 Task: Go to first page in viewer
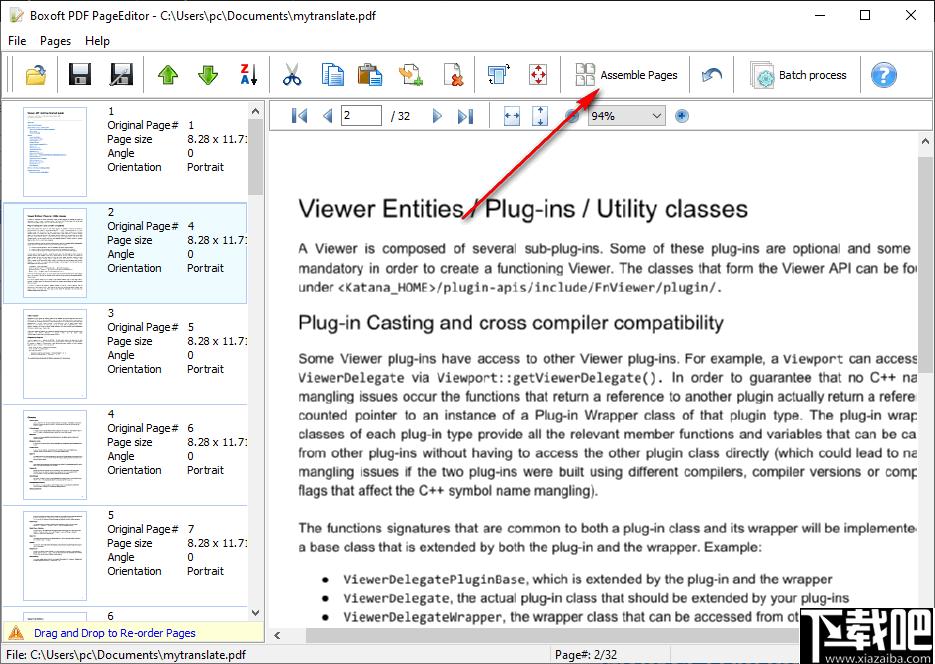point(299,116)
